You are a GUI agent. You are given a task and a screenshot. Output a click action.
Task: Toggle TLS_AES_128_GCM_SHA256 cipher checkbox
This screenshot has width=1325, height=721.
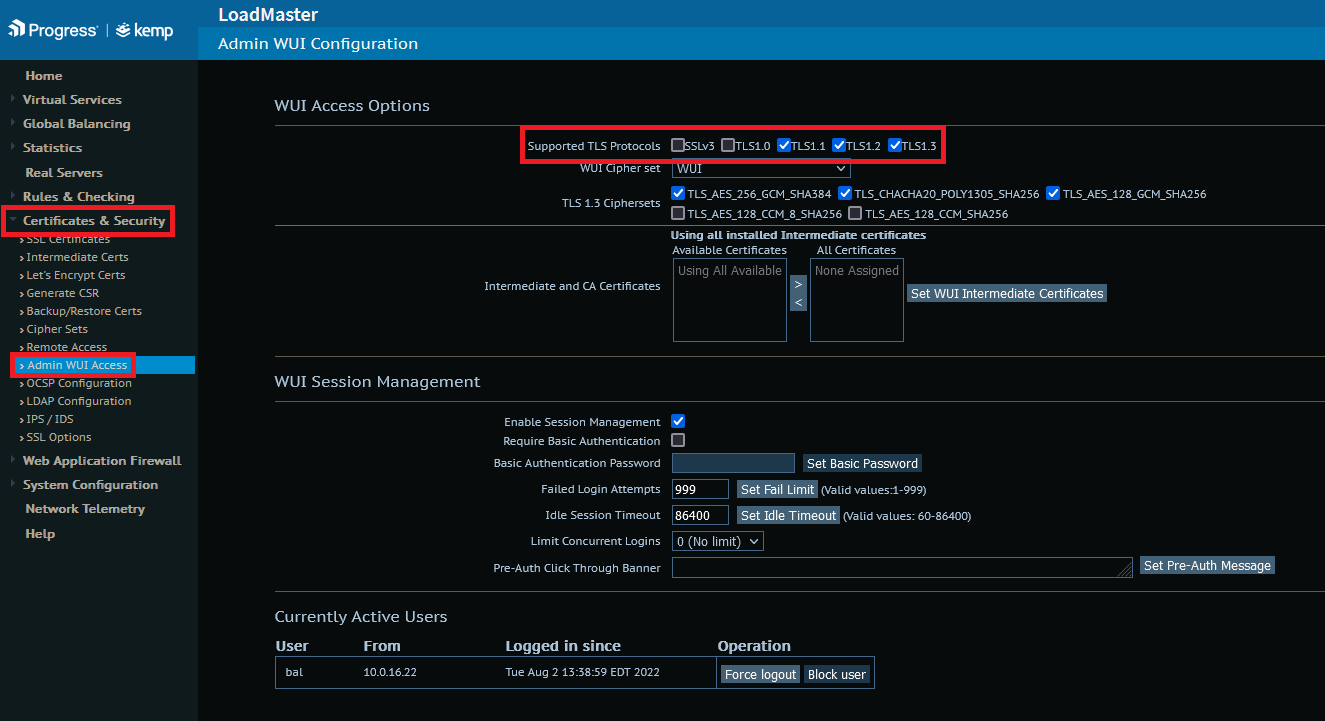tap(1053, 193)
